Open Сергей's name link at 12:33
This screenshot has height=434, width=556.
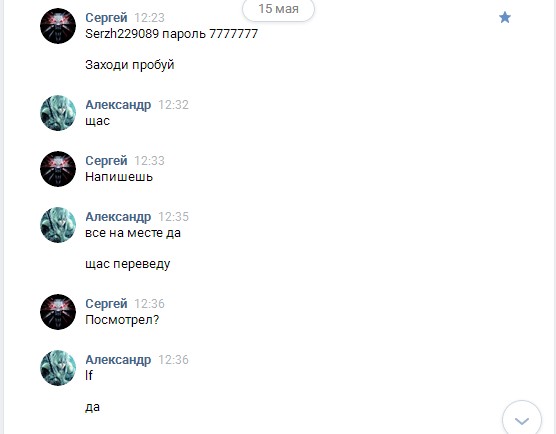pos(106,161)
